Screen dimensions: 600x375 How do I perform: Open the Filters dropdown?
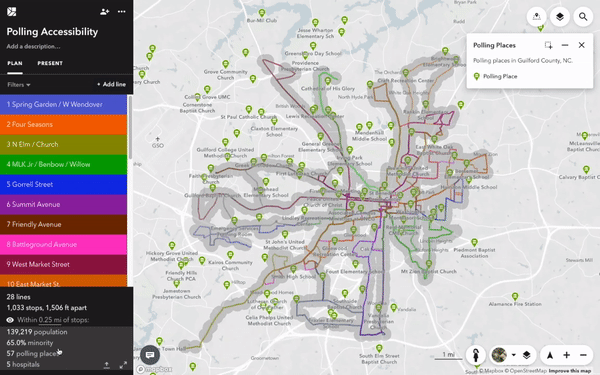pos(19,85)
